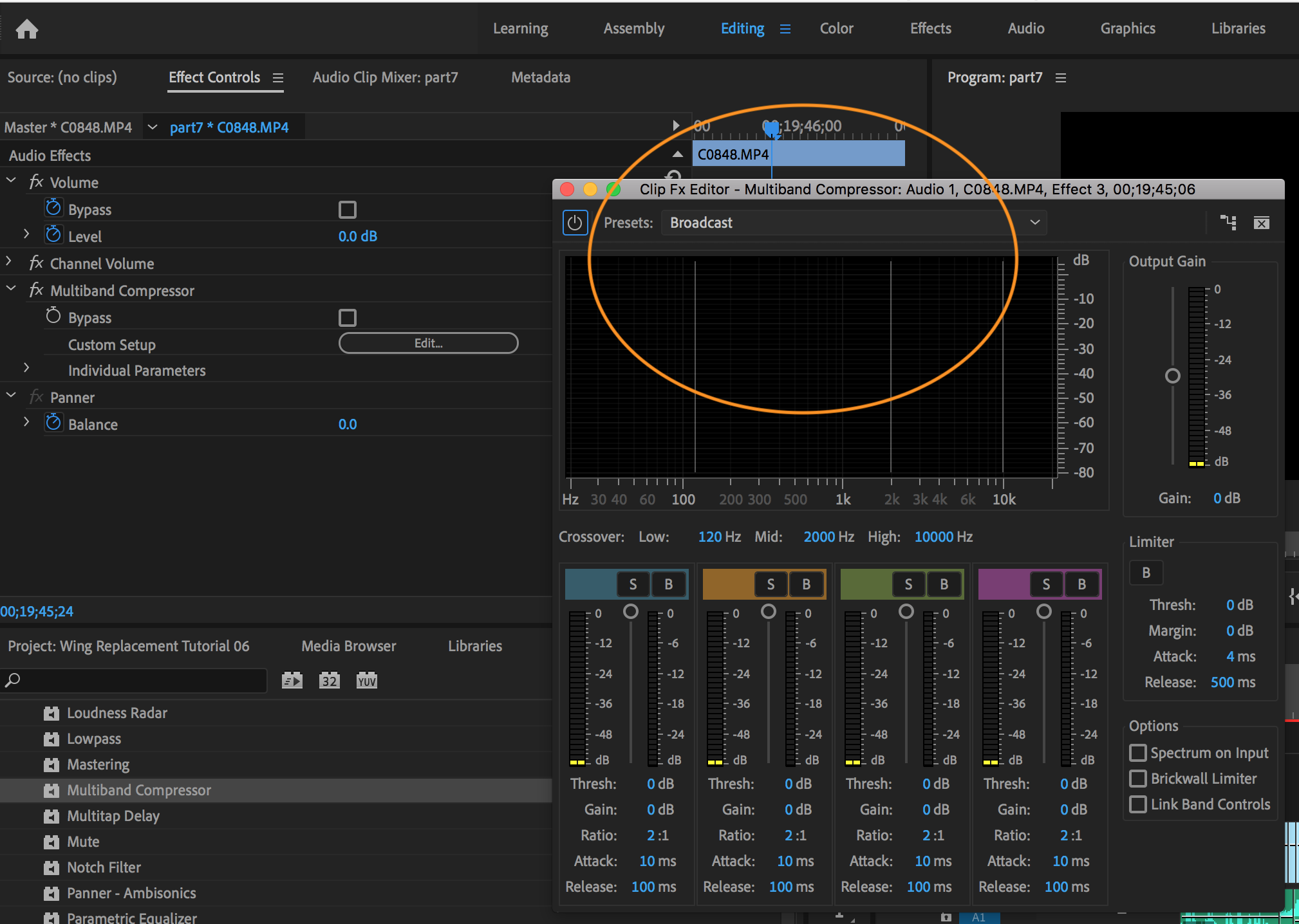
Task: Switch to the Color workspace
Action: (x=836, y=28)
